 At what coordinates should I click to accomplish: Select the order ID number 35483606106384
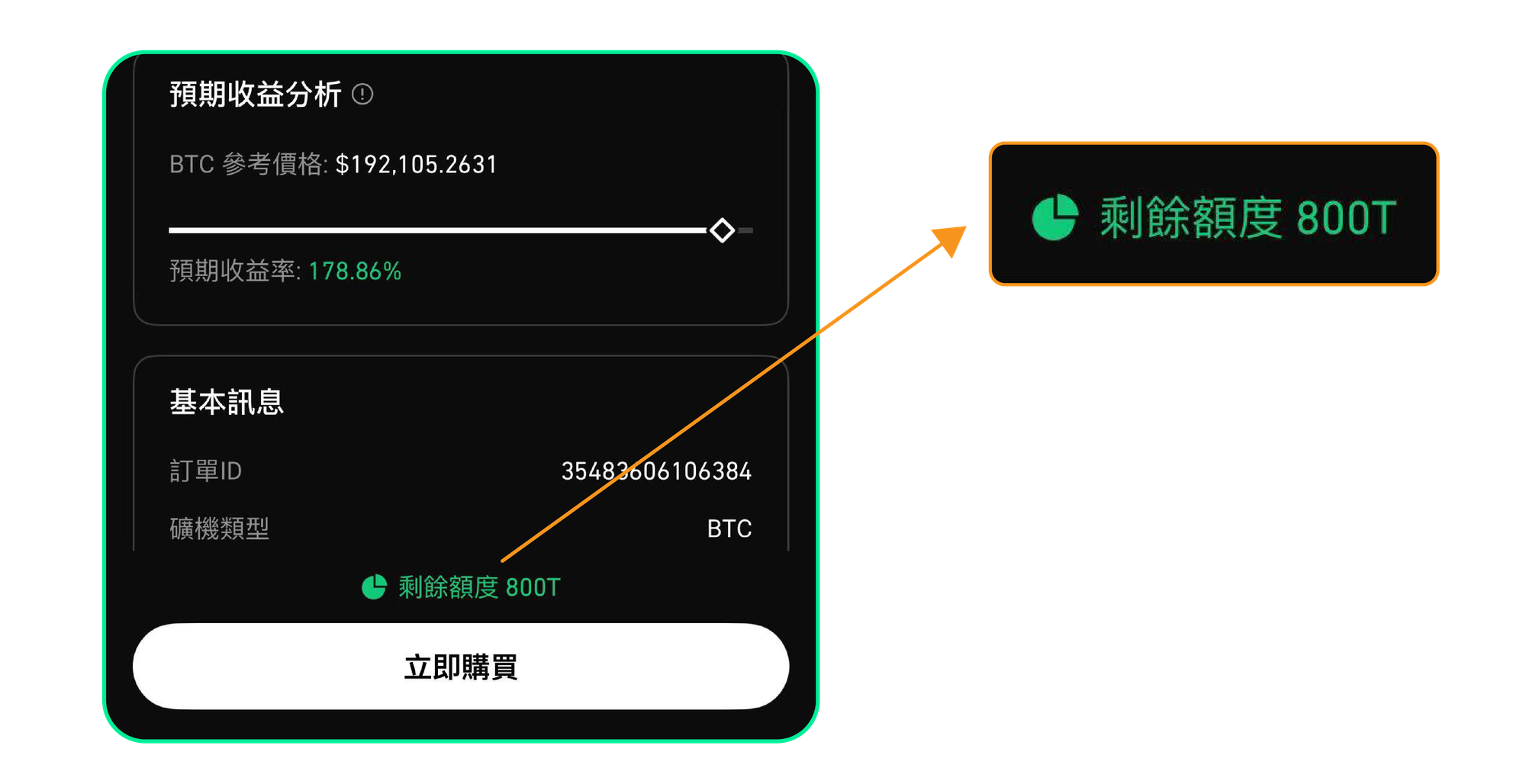point(656,471)
